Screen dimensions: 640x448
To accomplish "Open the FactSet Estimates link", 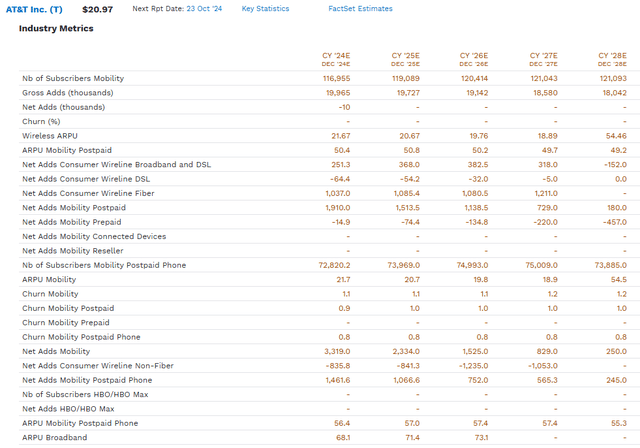I will (360, 9).
